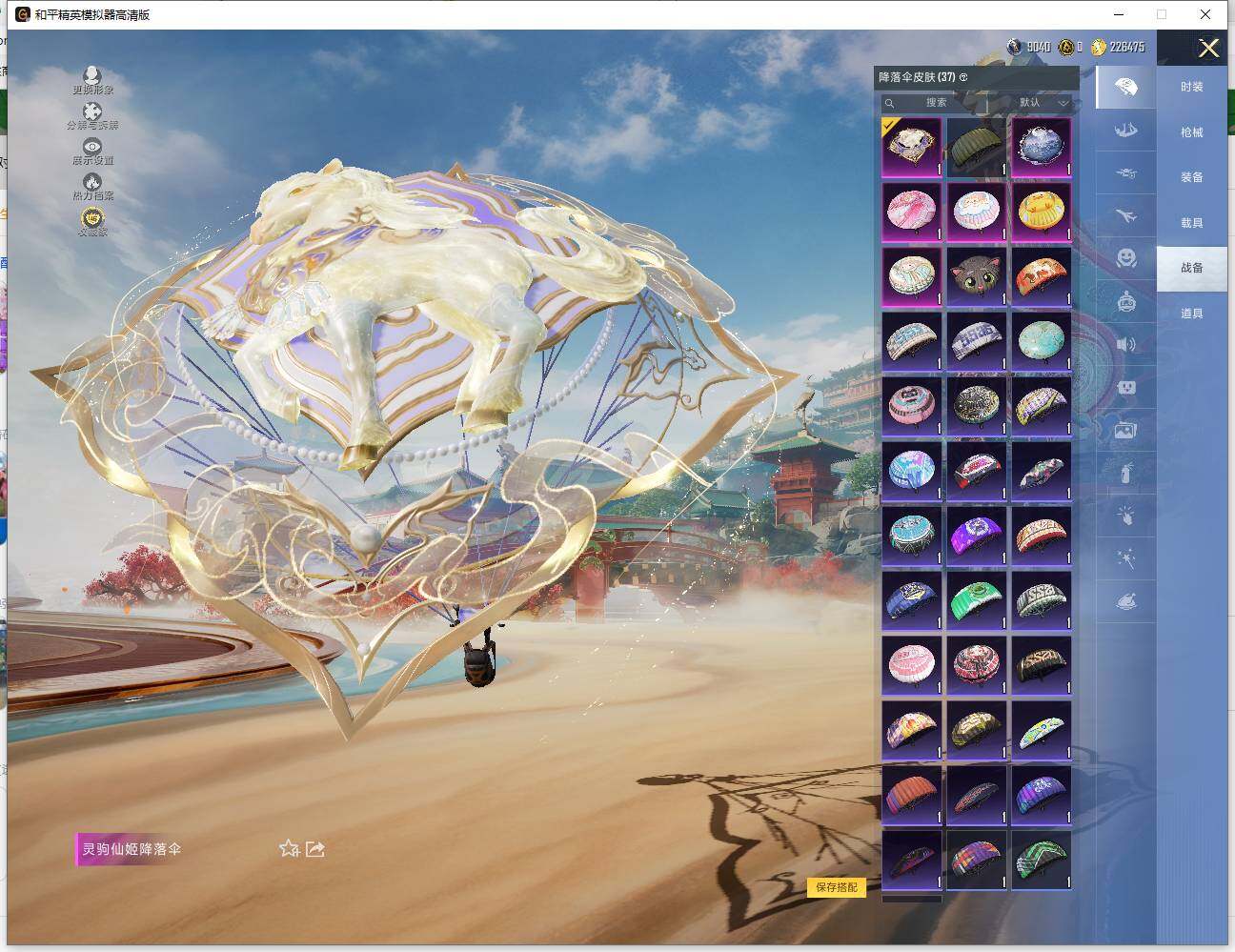Switch to the 装备 tab
Viewport: 1235px width, 952px height.
click(x=1192, y=177)
